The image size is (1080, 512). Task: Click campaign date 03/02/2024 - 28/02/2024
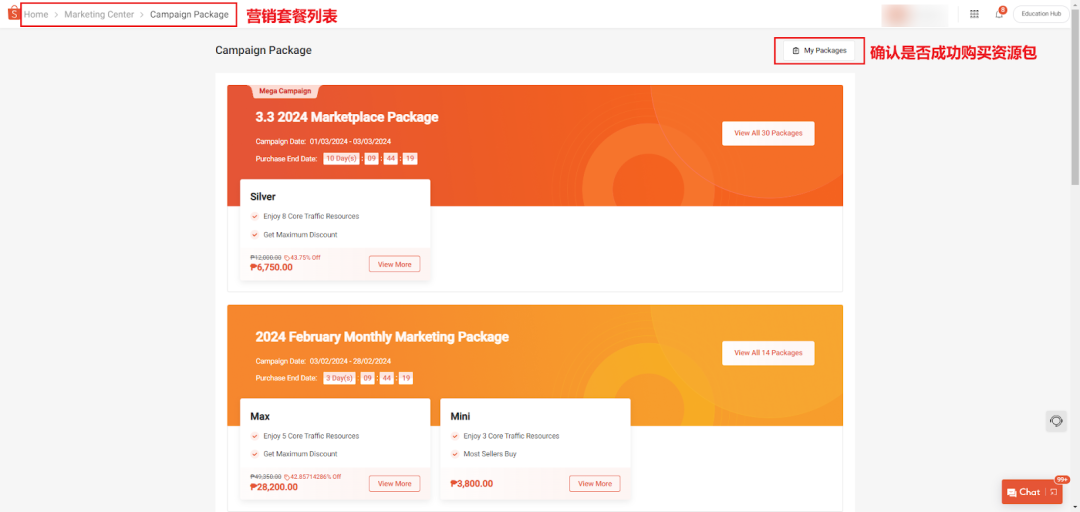[351, 361]
